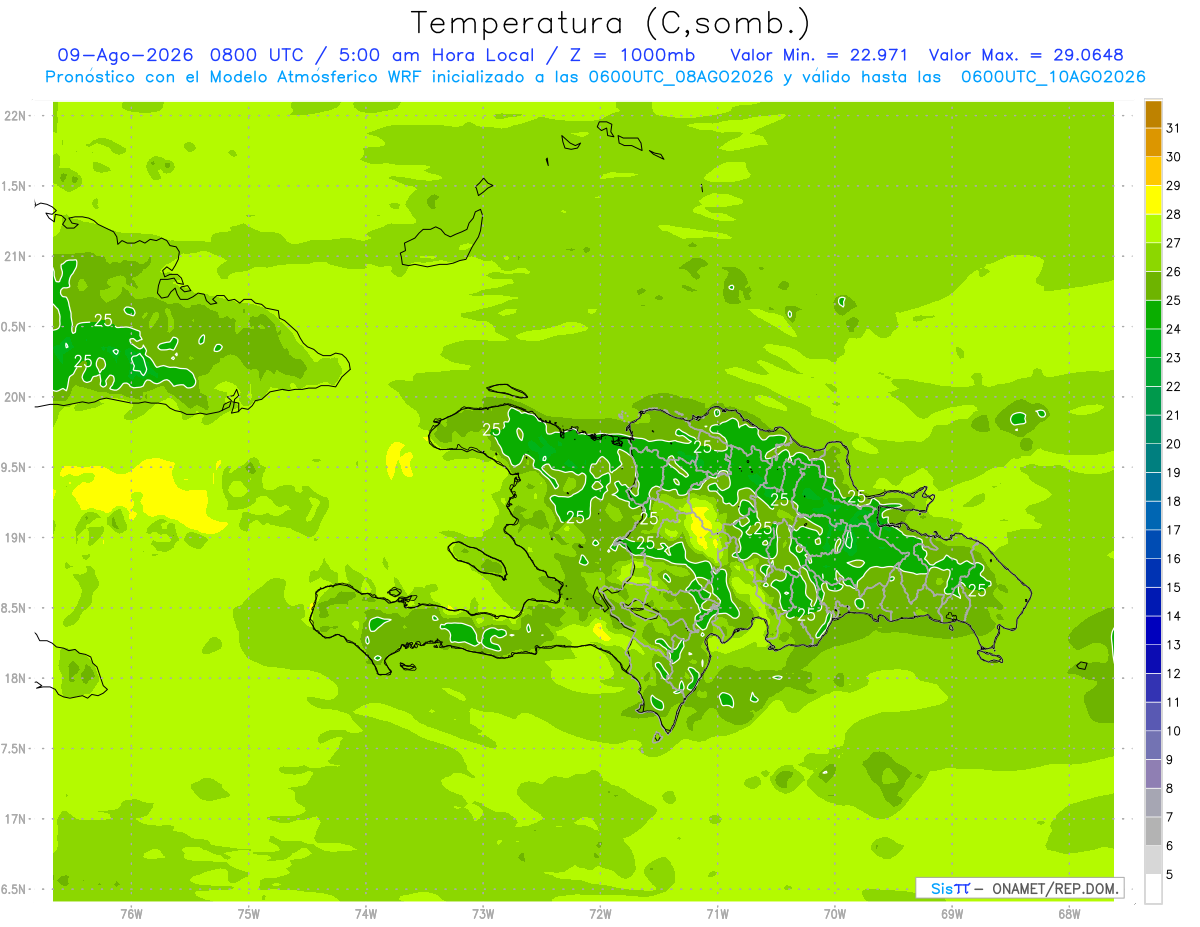The height and width of the screenshot is (927, 1200).
Task: Click the "76W" longitude label
Action: point(131,913)
